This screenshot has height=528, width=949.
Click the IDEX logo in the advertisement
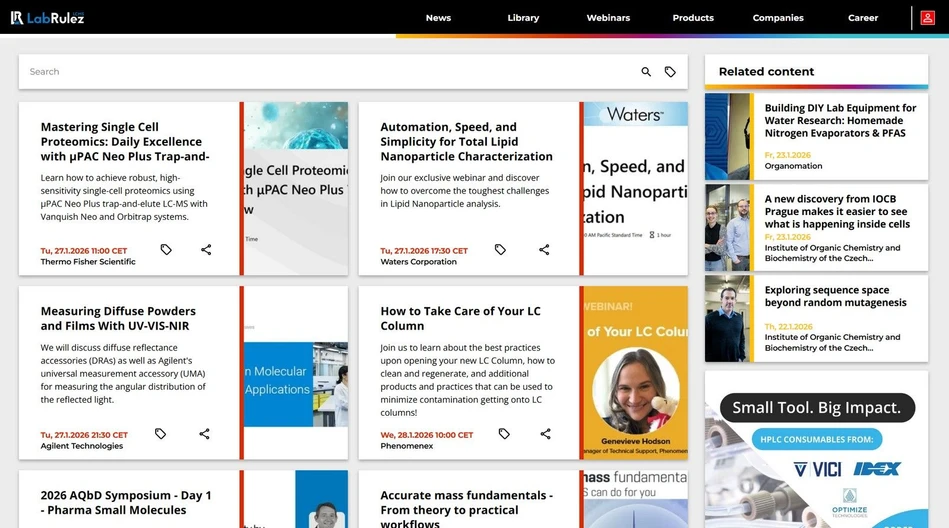tap(877, 469)
